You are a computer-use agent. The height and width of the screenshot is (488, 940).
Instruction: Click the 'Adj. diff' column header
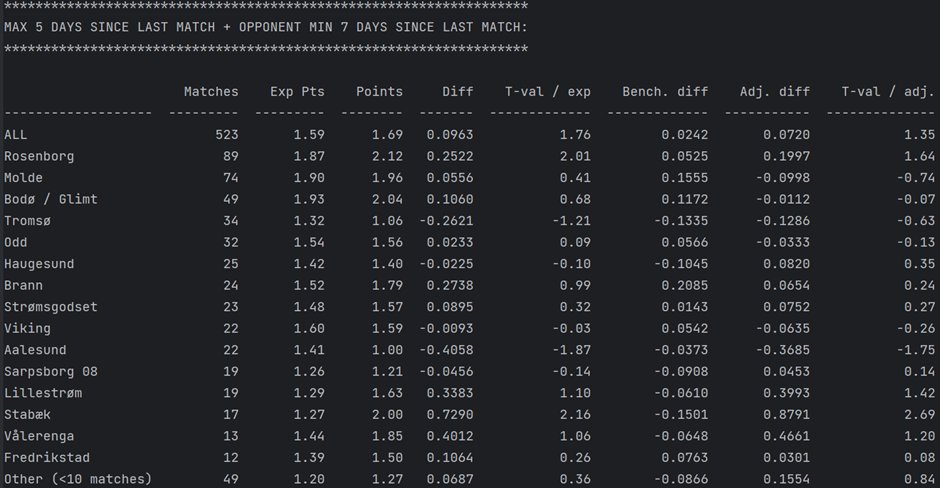click(775, 92)
